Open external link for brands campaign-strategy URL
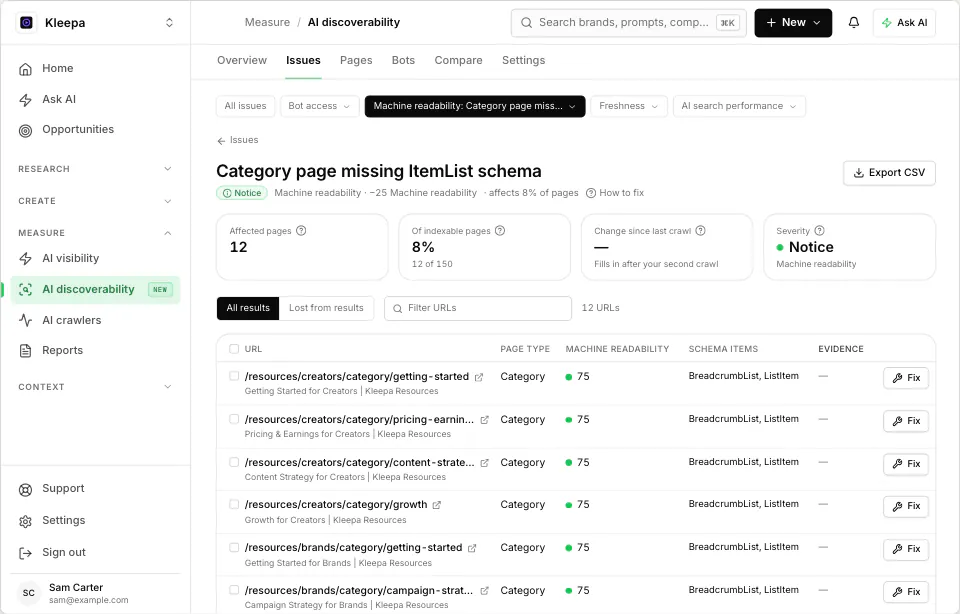Viewport: 960px width, 614px height. tap(484, 591)
